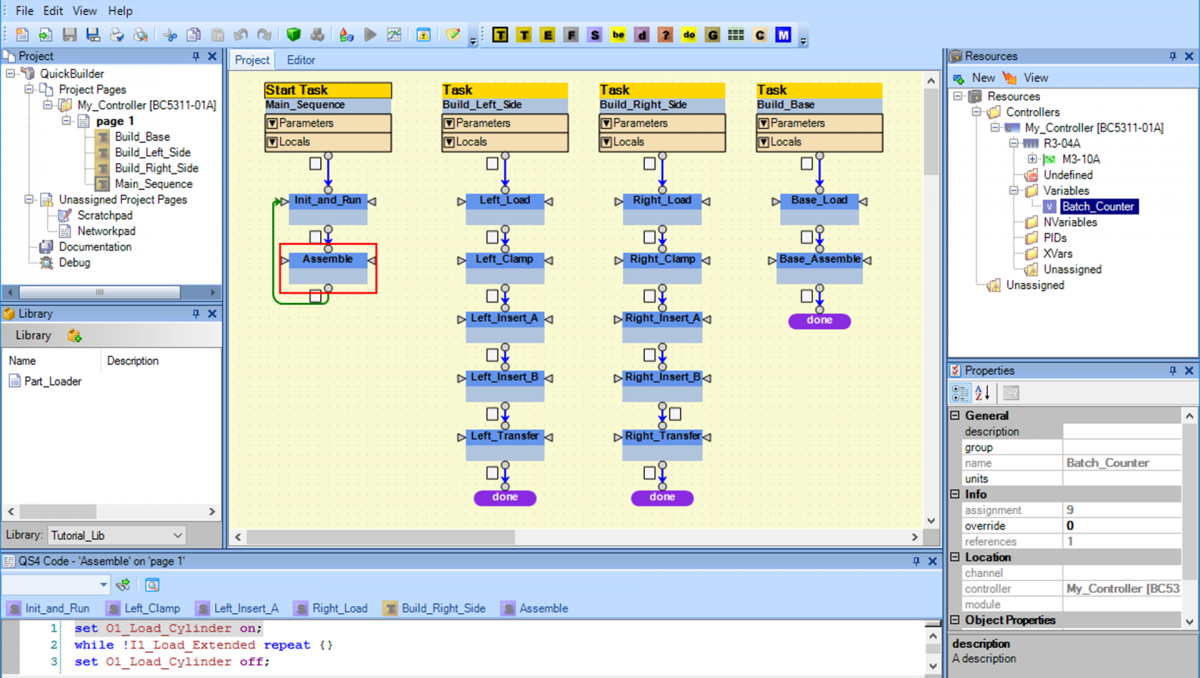Click the Library button in Library panel
This screenshot has width=1200, height=678.
(33, 336)
